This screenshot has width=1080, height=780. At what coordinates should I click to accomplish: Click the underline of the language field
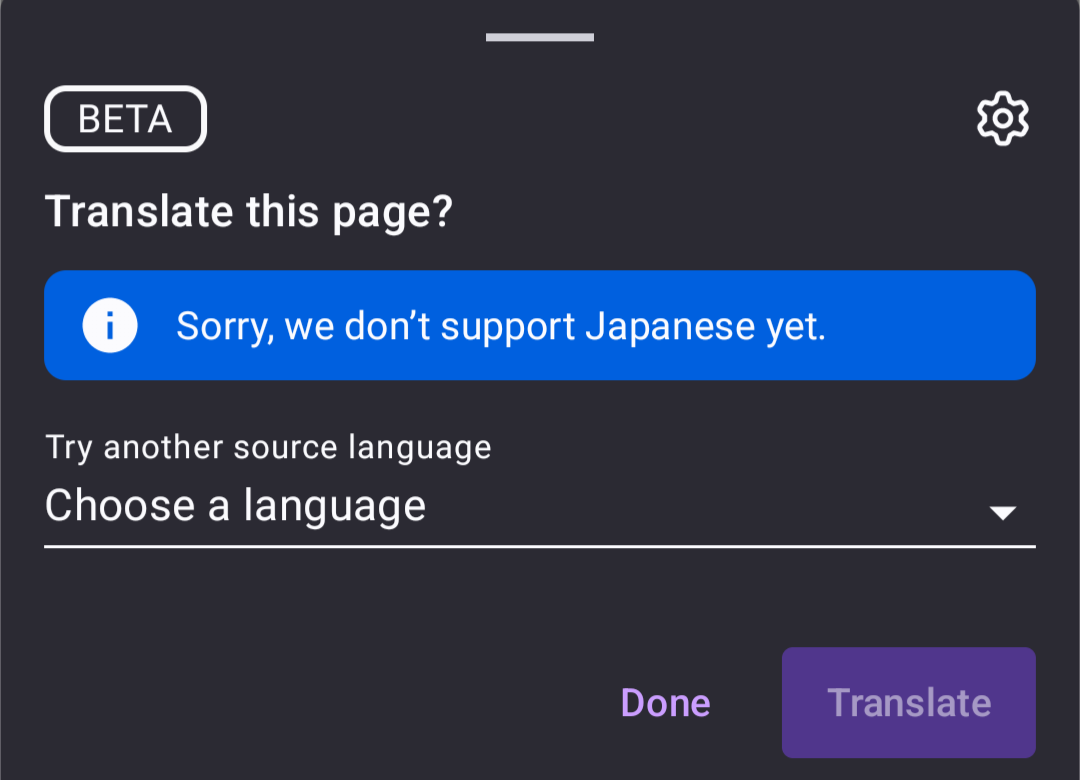pos(539,546)
